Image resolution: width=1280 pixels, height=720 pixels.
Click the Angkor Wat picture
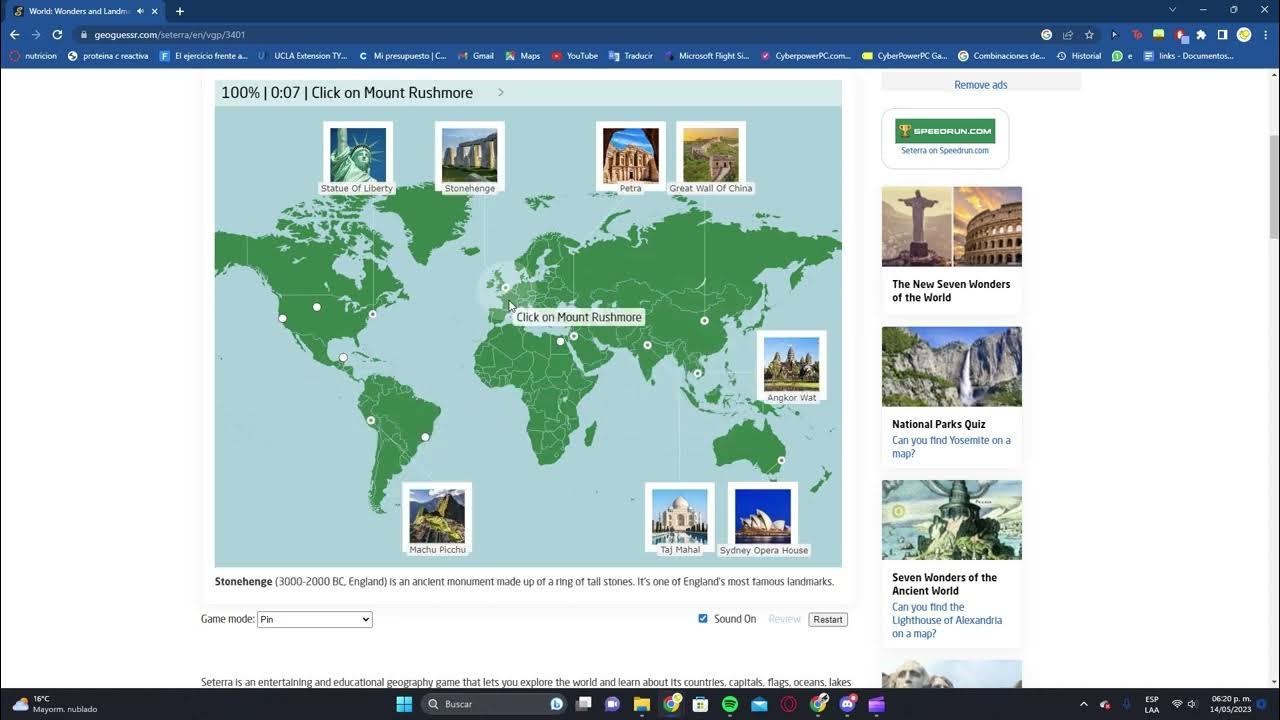tap(791, 364)
